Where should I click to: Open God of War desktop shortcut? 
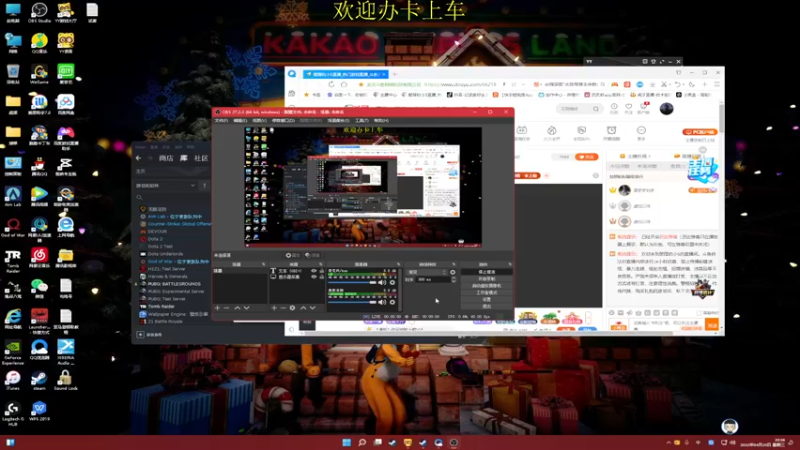click(13, 227)
